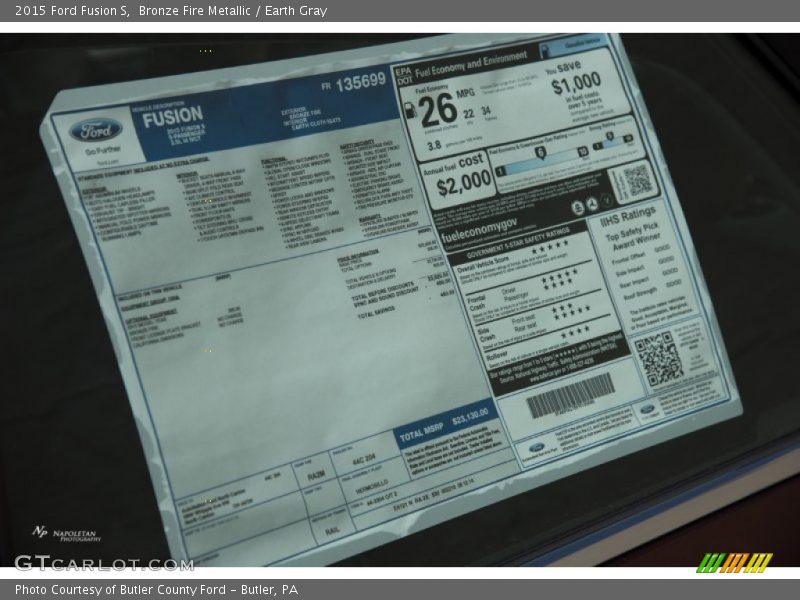Screen dimensions: 800x600
Task: Click the "RAIL" shipping method box
Action: (332, 531)
